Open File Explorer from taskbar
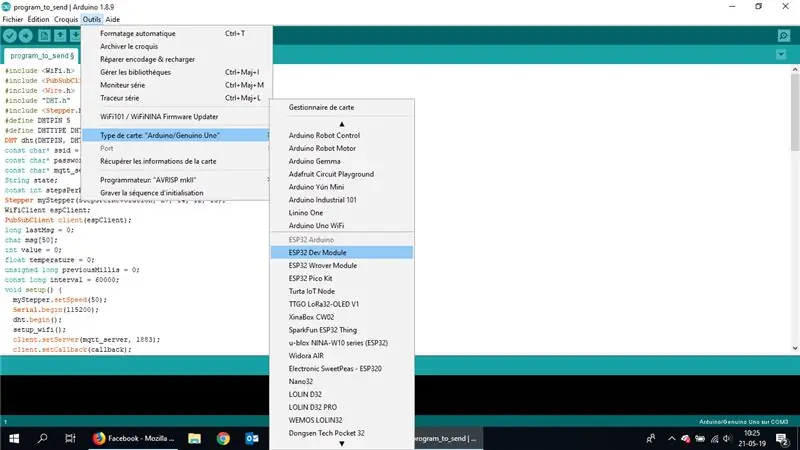The width and height of the screenshot is (800, 450). [x=194, y=438]
